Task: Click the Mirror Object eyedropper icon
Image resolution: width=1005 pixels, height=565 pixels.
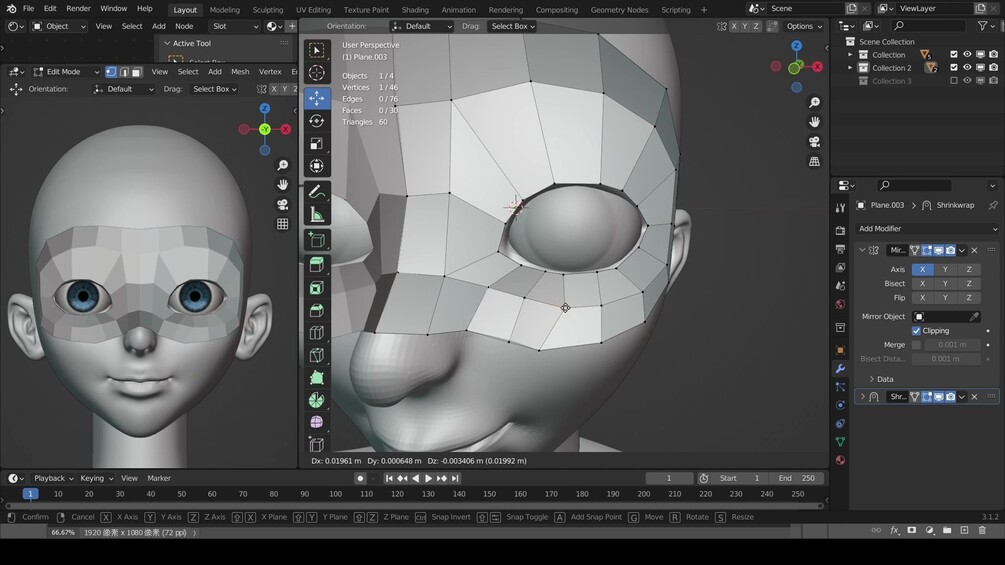Action: click(x=974, y=316)
